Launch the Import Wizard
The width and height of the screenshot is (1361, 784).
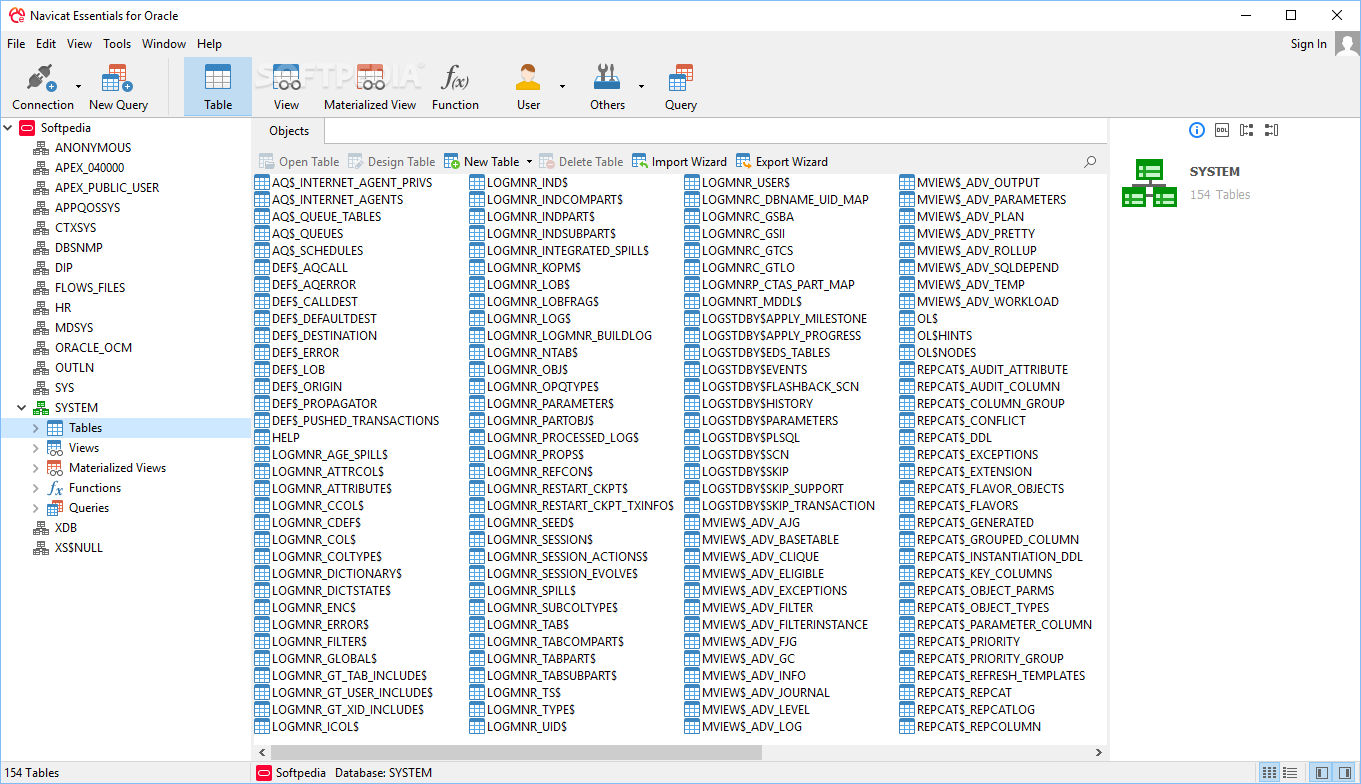point(679,162)
